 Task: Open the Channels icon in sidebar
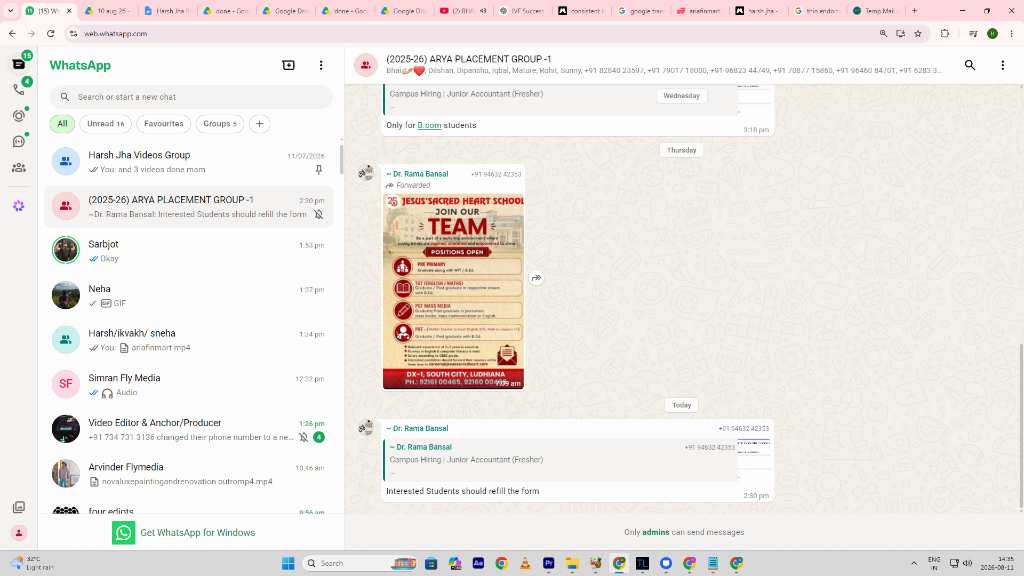tap(18, 141)
